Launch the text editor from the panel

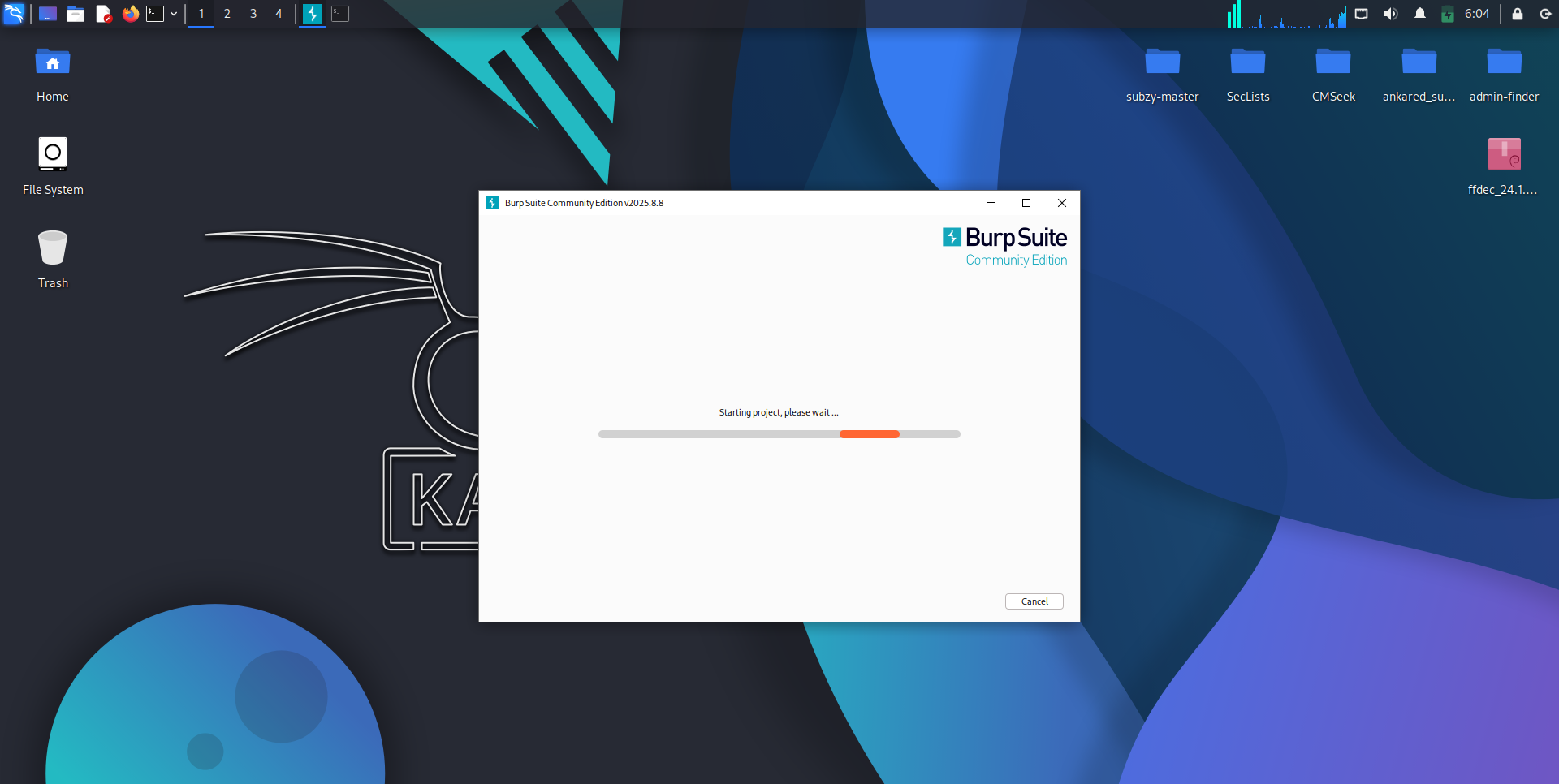coord(103,14)
